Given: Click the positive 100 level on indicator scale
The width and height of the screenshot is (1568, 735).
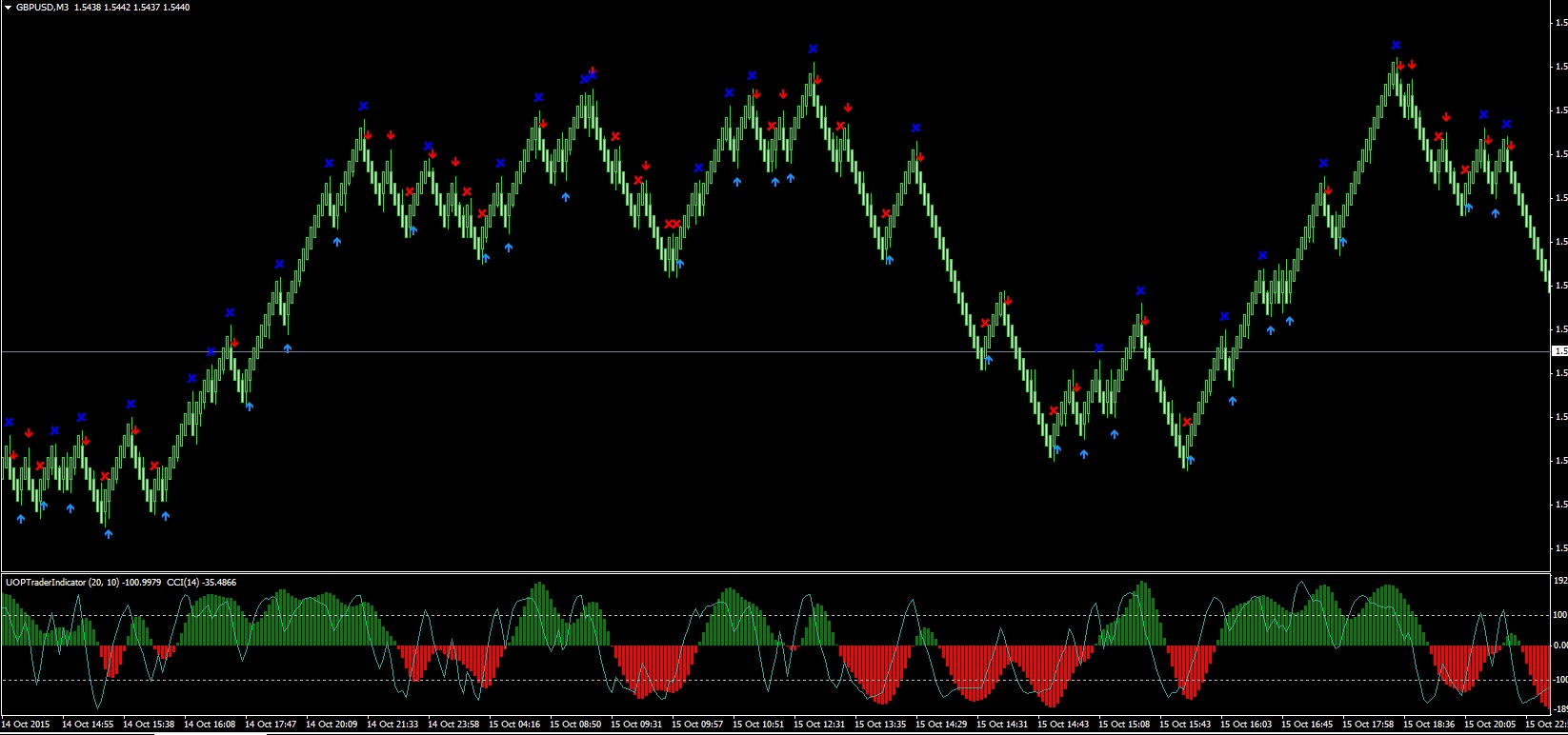Looking at the screenshot, I should click(1560, 615).
